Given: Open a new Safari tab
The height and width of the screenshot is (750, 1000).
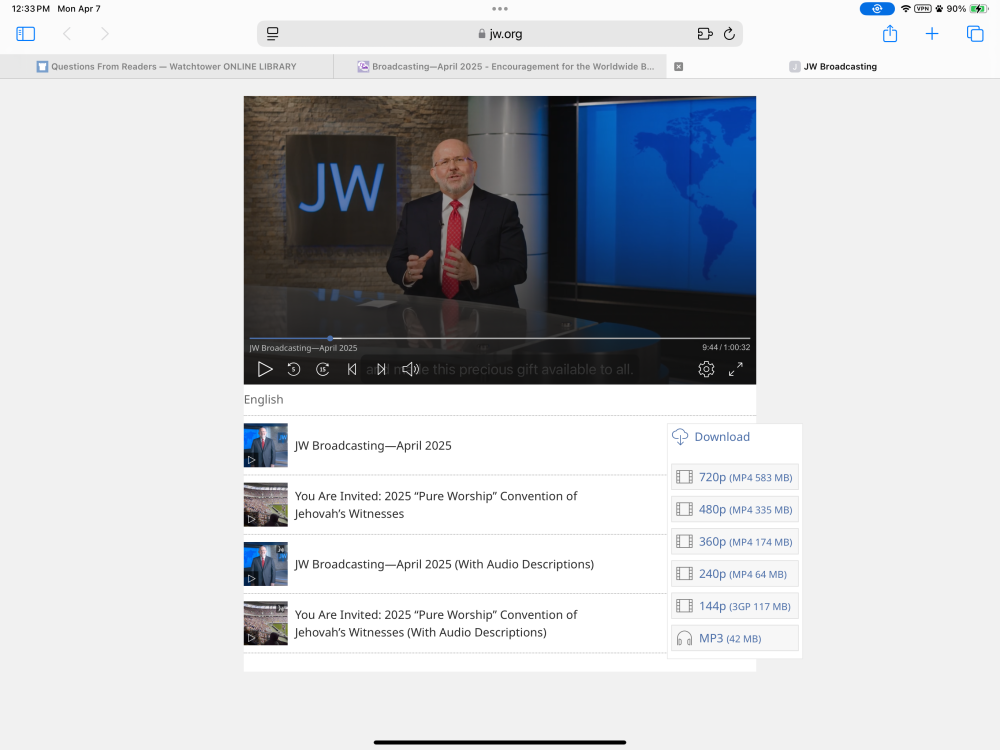Looking at the screenshot, I should tap(932, 34).
